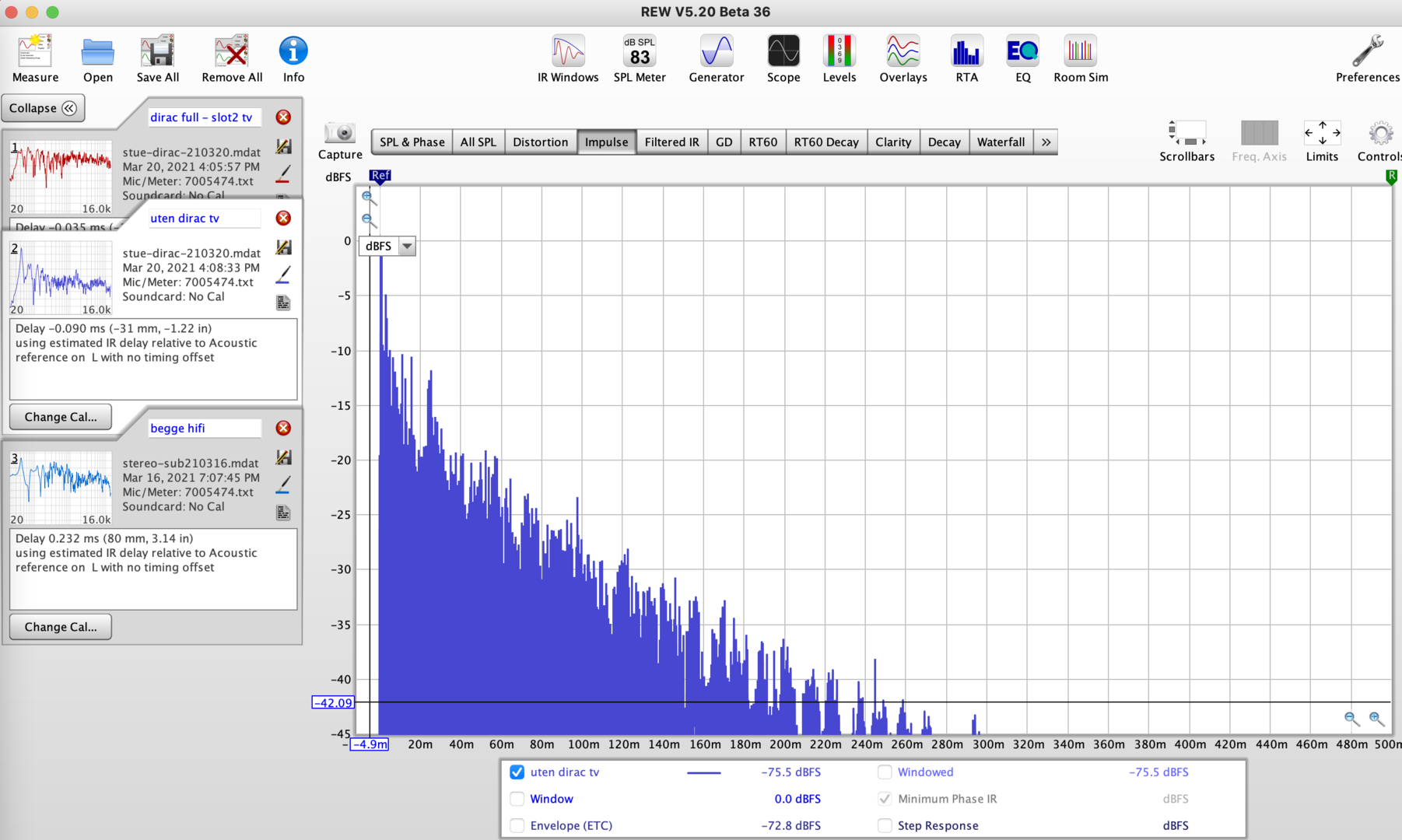The image size is (1402, 840).
Task: Zoom out on vertical axis magnifier
Action: coord(369,221)
